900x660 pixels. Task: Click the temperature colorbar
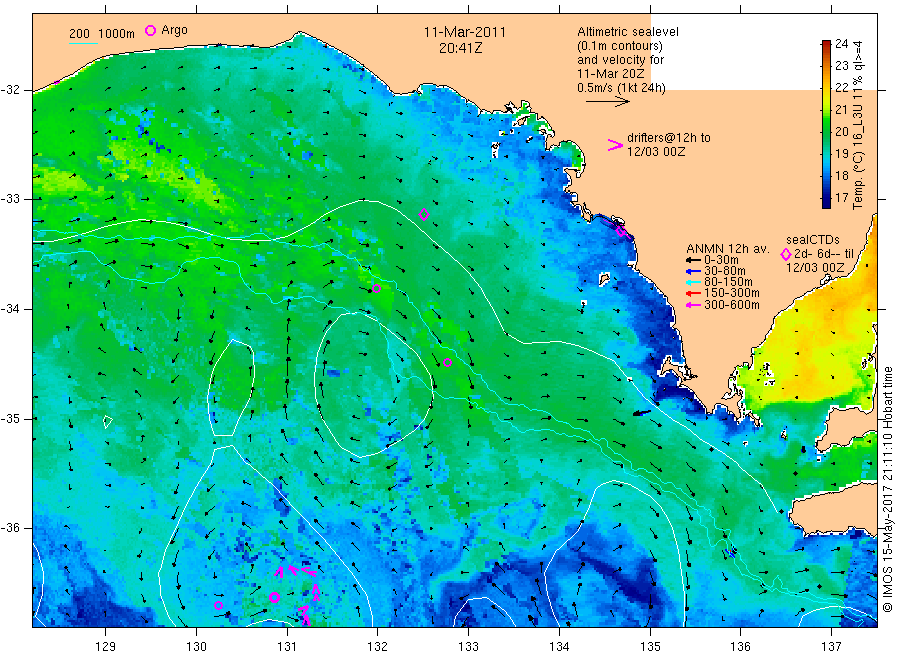point(827,124)
